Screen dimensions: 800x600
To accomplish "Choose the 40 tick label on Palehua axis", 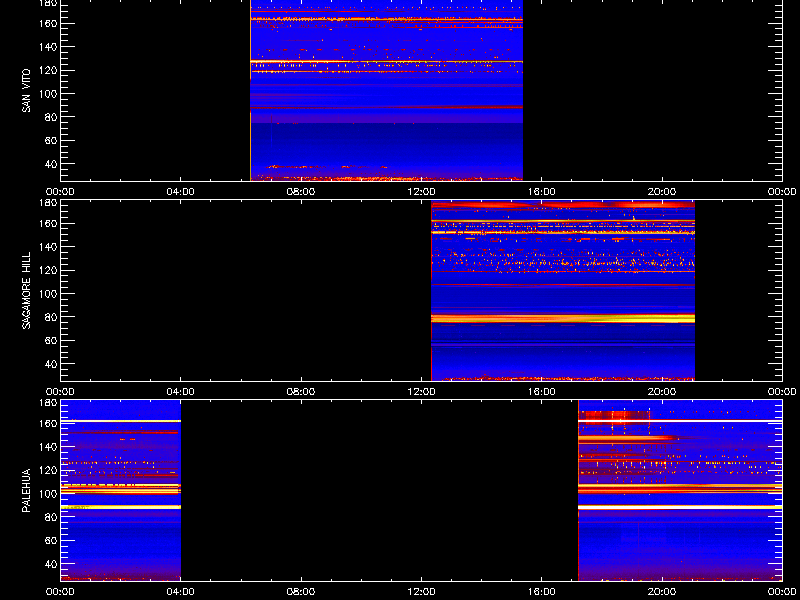I will pos(52,564).
